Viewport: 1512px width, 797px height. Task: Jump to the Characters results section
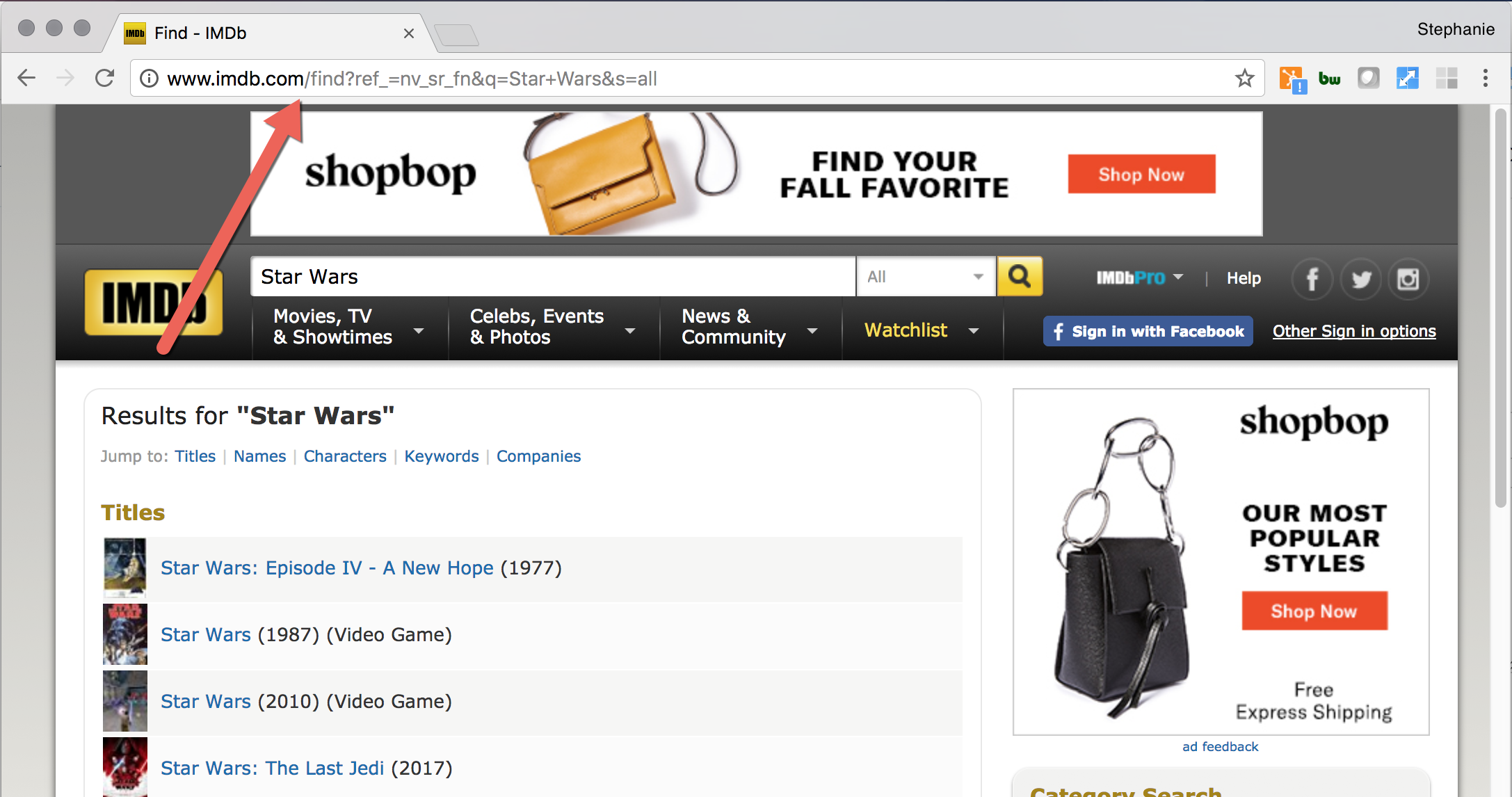(x=345, y=456)
